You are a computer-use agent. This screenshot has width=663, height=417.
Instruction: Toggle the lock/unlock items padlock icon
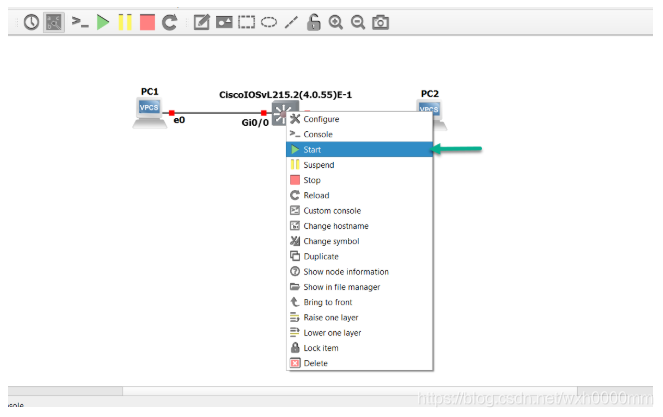313,22
